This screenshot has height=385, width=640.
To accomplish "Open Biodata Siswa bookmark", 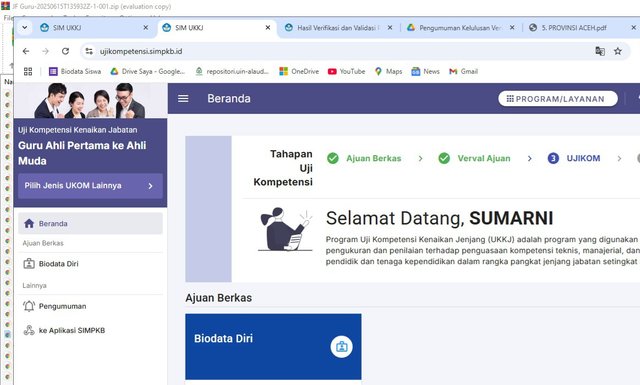I will (75, 71).
